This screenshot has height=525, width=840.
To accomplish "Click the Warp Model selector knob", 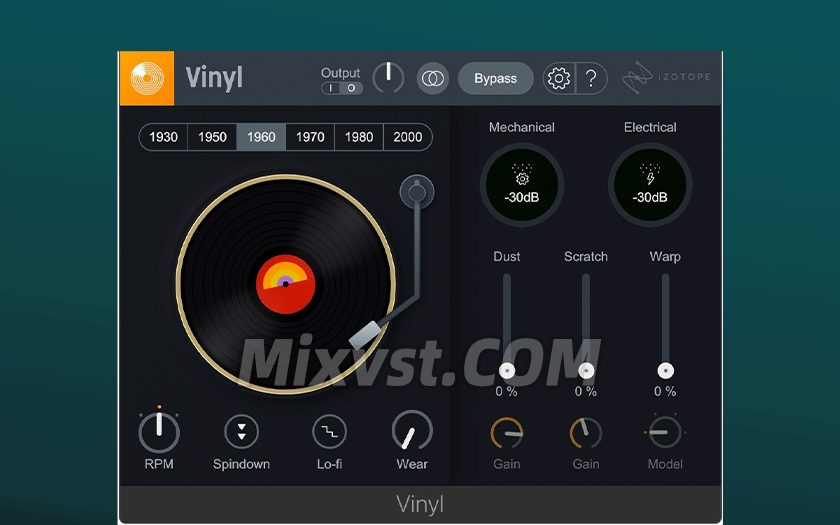I will (x=665, y=432).
